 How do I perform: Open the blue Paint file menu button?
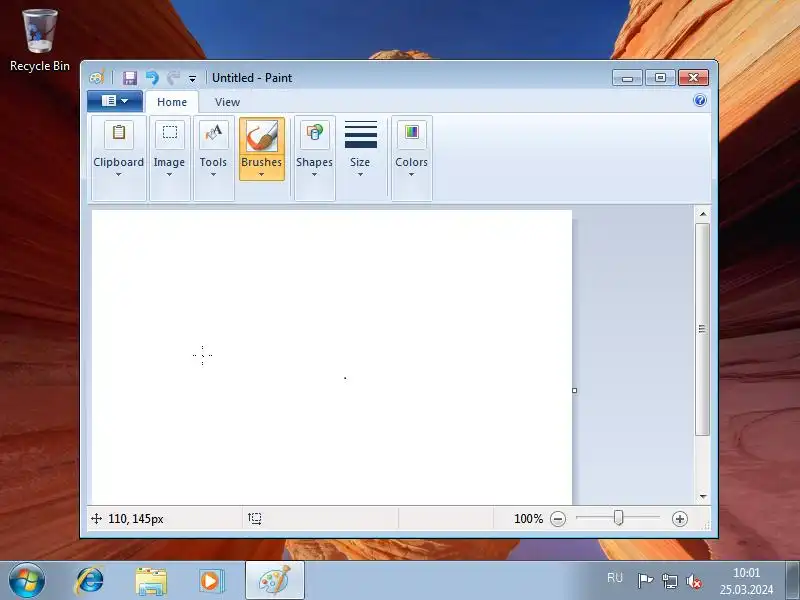point(115,101)
